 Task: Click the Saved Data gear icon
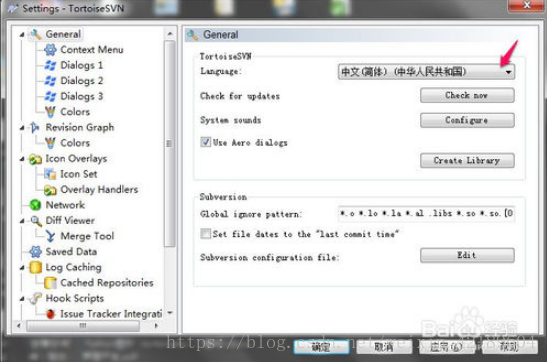coord(35,251)
